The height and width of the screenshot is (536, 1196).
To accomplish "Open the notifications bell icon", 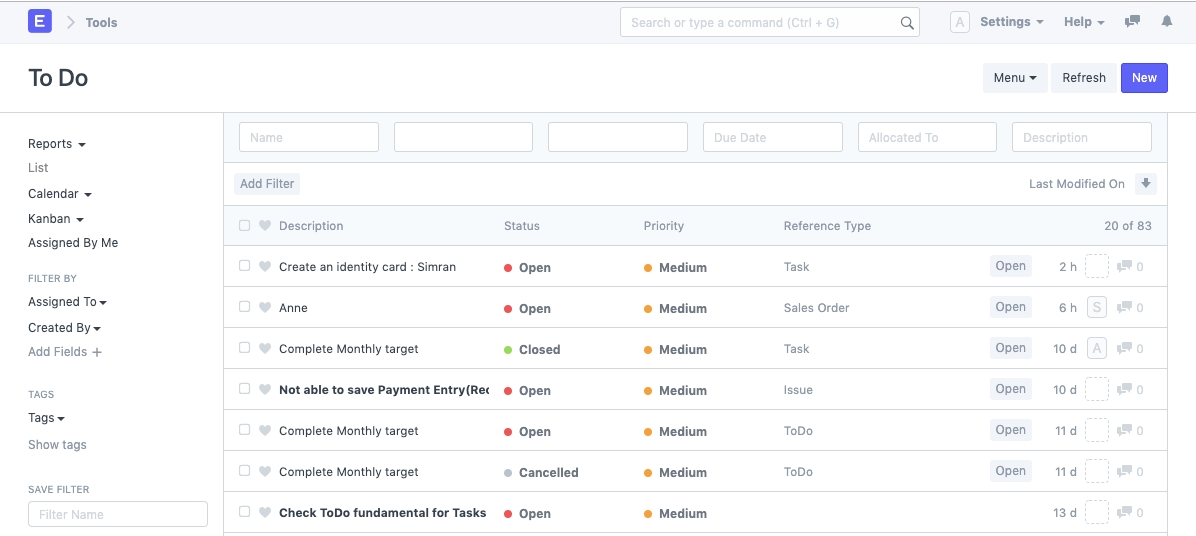I will point(1166,22).
